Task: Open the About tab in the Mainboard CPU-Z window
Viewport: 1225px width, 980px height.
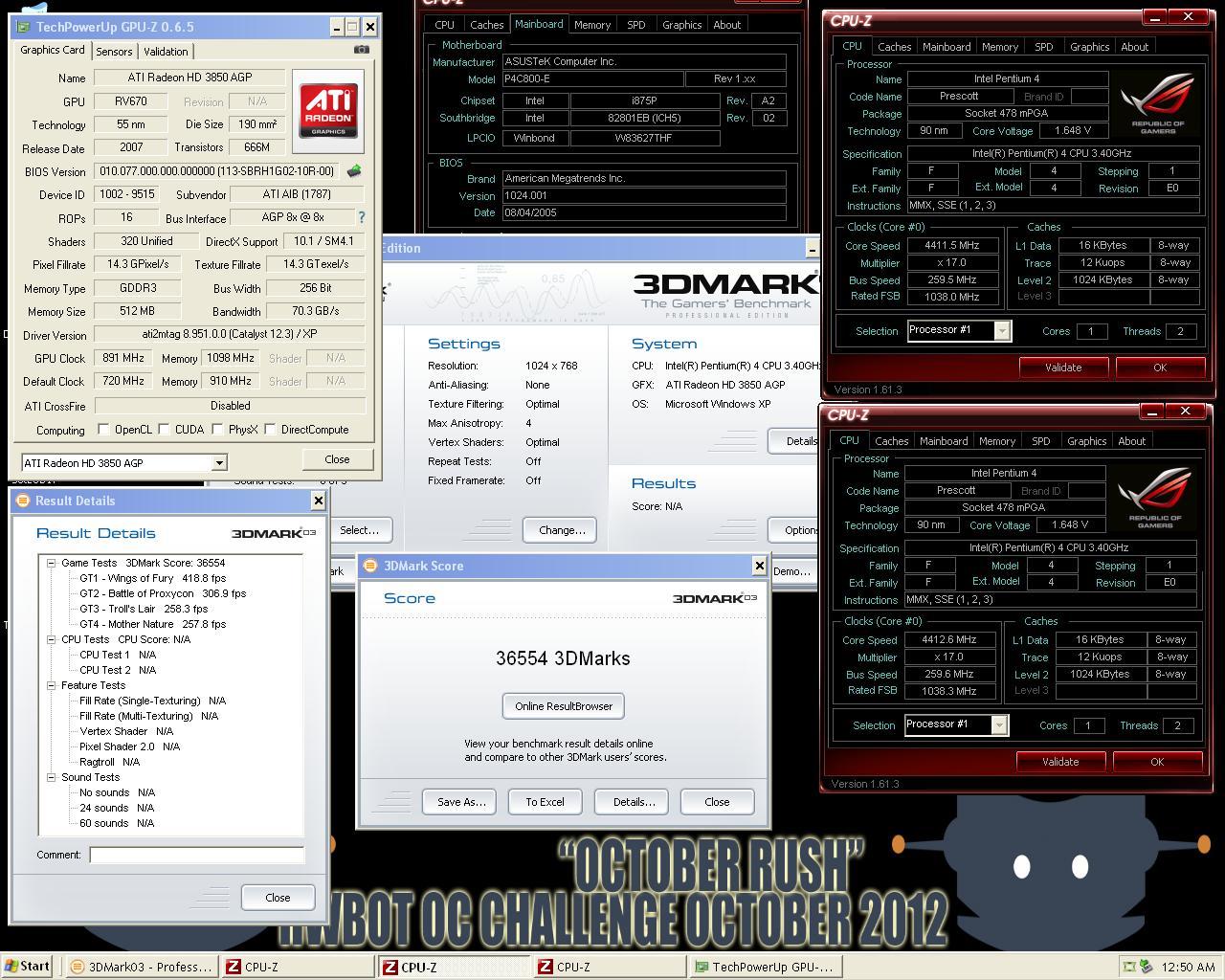Action: click(726, 25)
